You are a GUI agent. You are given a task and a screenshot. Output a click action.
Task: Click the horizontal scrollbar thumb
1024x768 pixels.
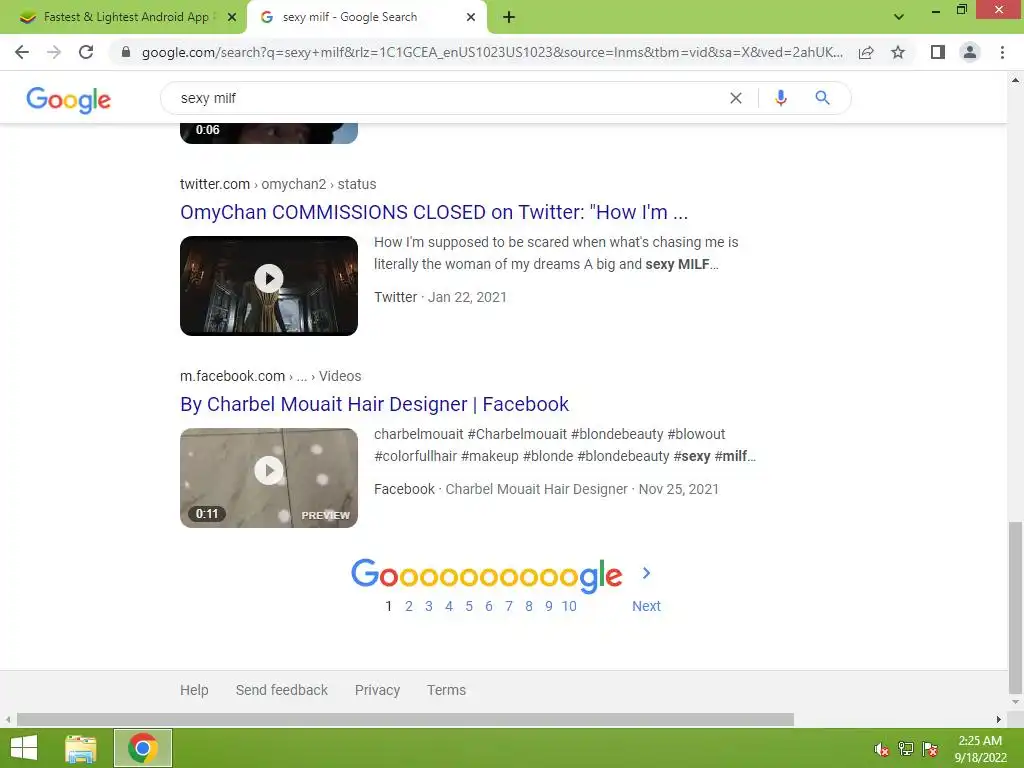pyautogui.click(x=405, y=719)
